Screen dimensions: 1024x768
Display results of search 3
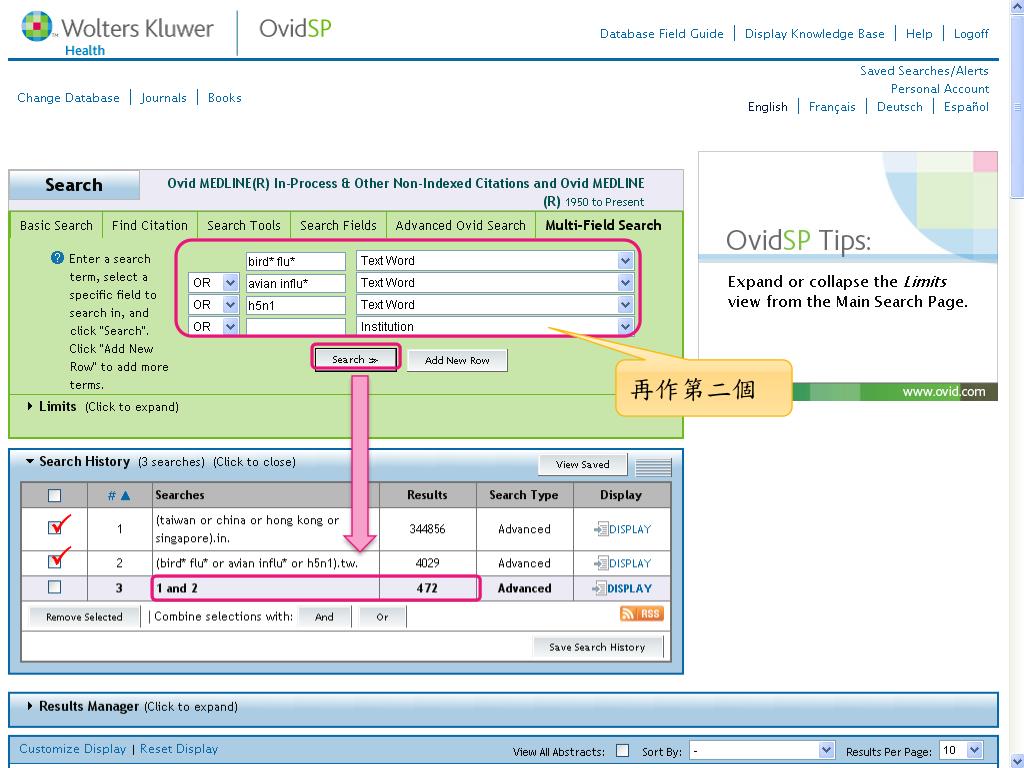coord(622,588)
